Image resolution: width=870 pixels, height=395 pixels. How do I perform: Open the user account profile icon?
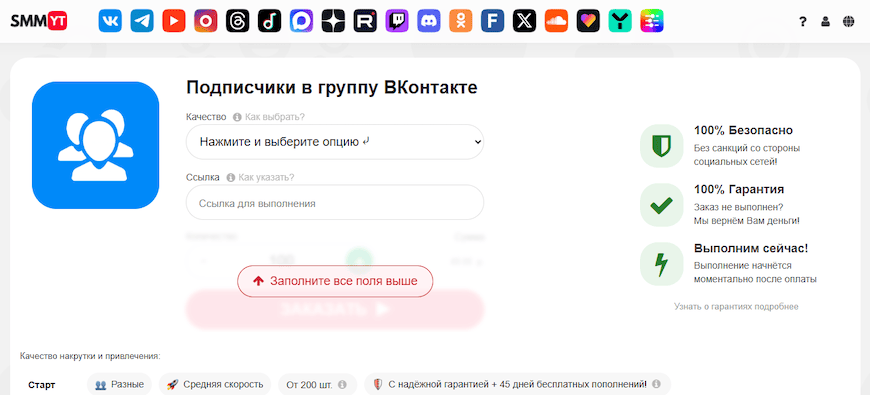(x=826, y=22)
